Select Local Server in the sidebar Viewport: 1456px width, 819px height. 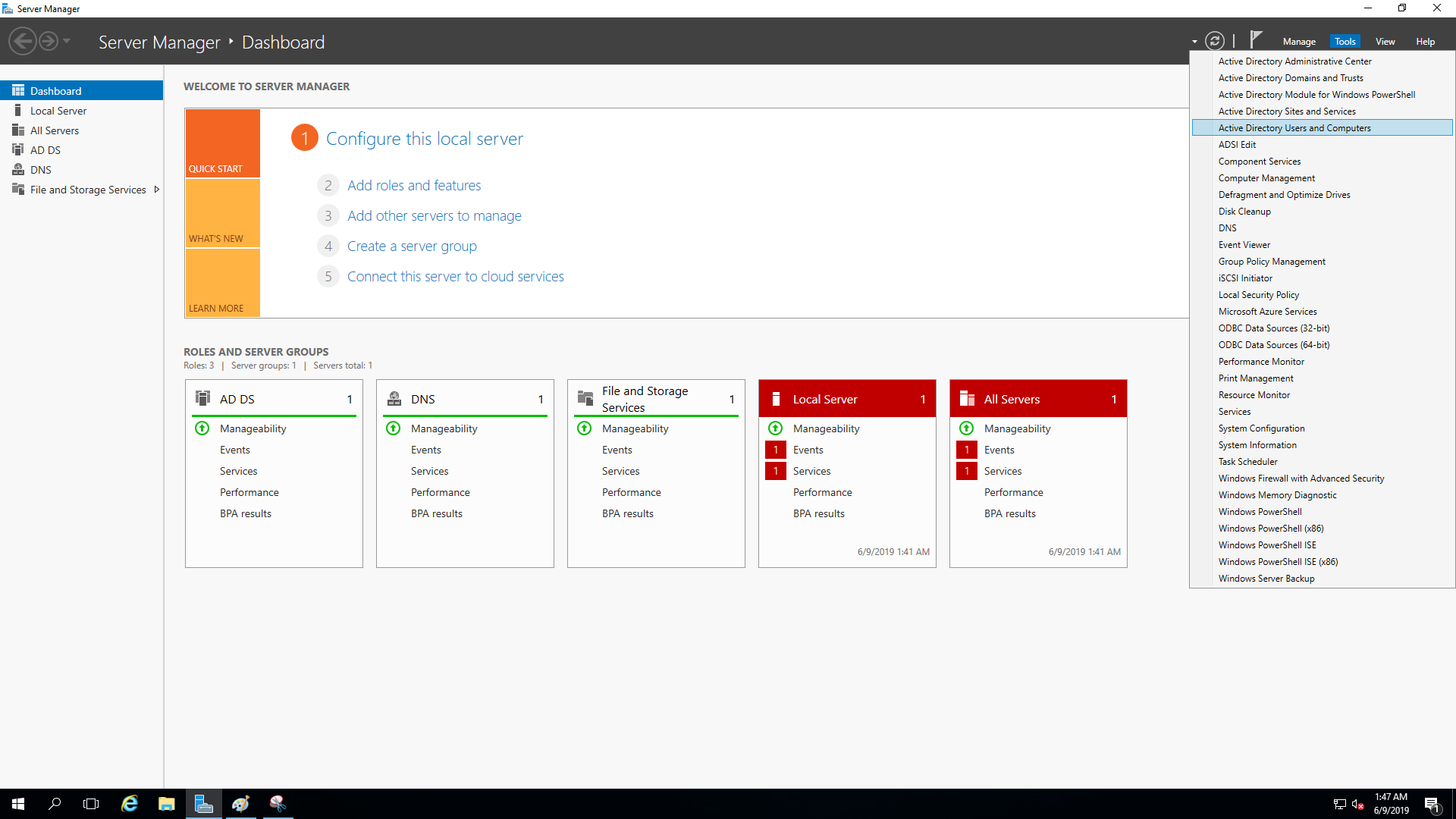[58, 111]
